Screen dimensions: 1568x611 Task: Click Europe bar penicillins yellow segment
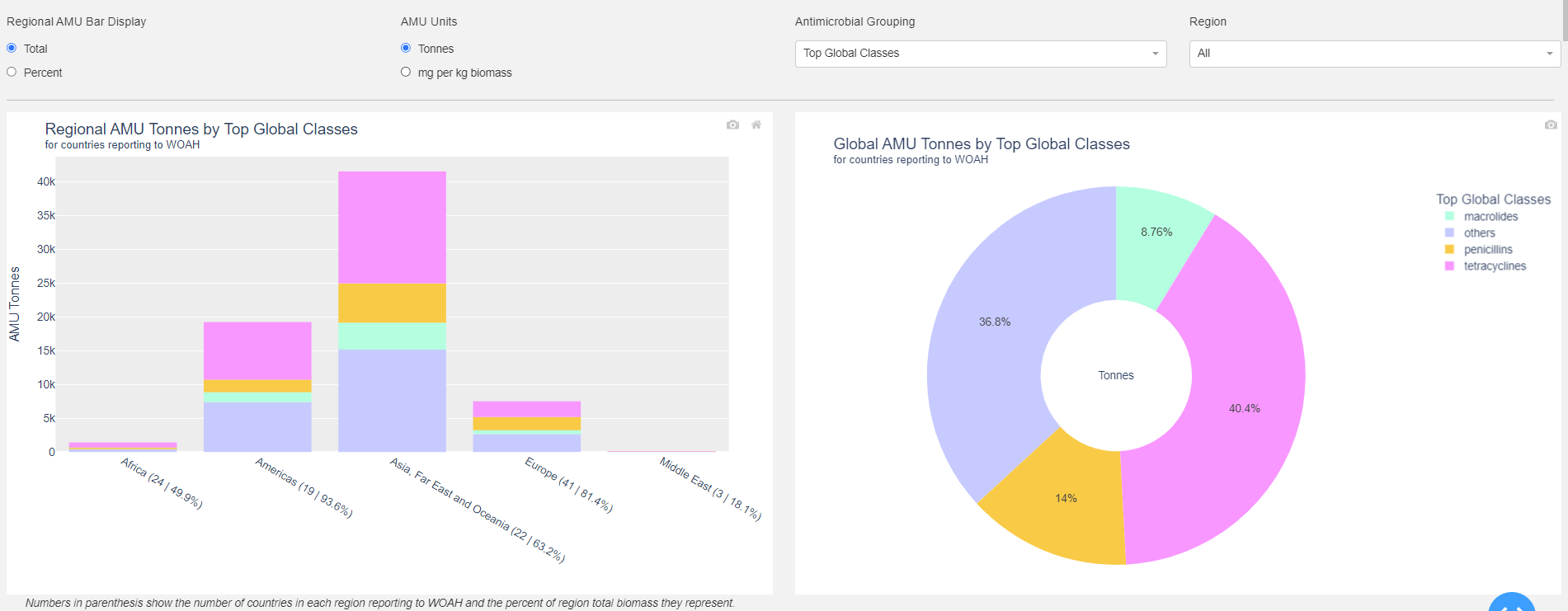526,423
